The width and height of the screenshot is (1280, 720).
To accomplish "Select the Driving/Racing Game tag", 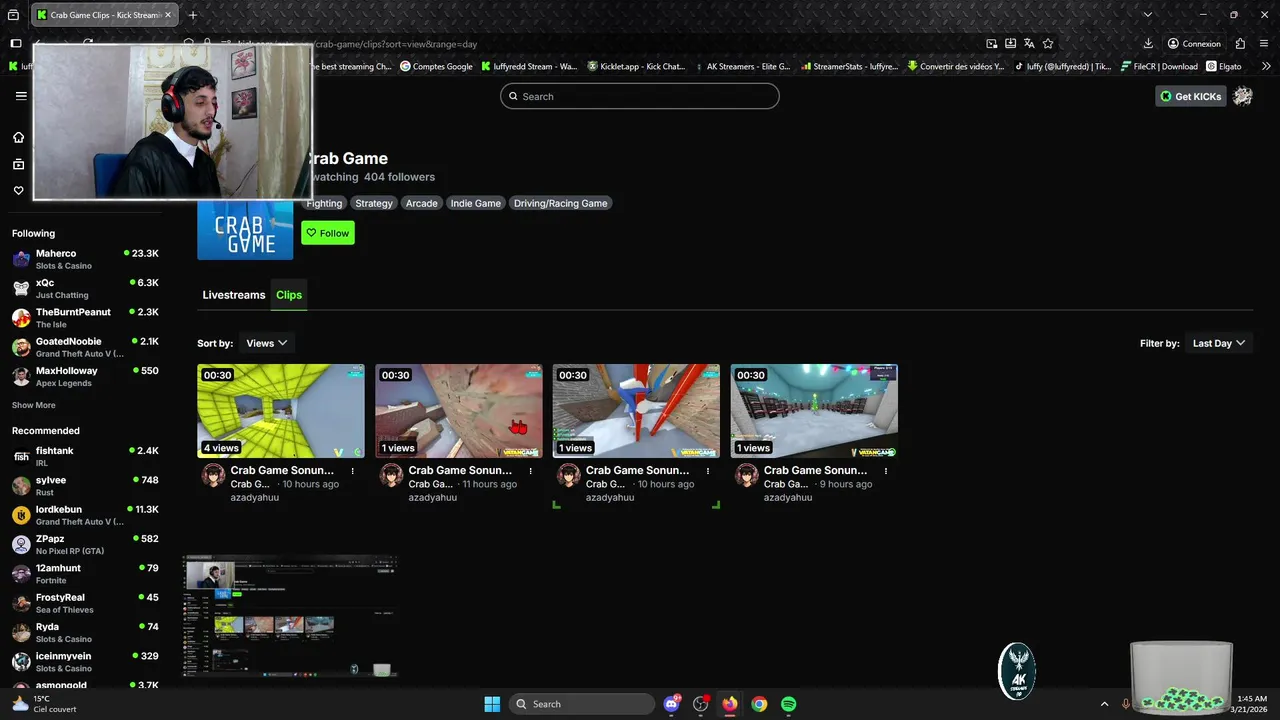I will (561, 203).
